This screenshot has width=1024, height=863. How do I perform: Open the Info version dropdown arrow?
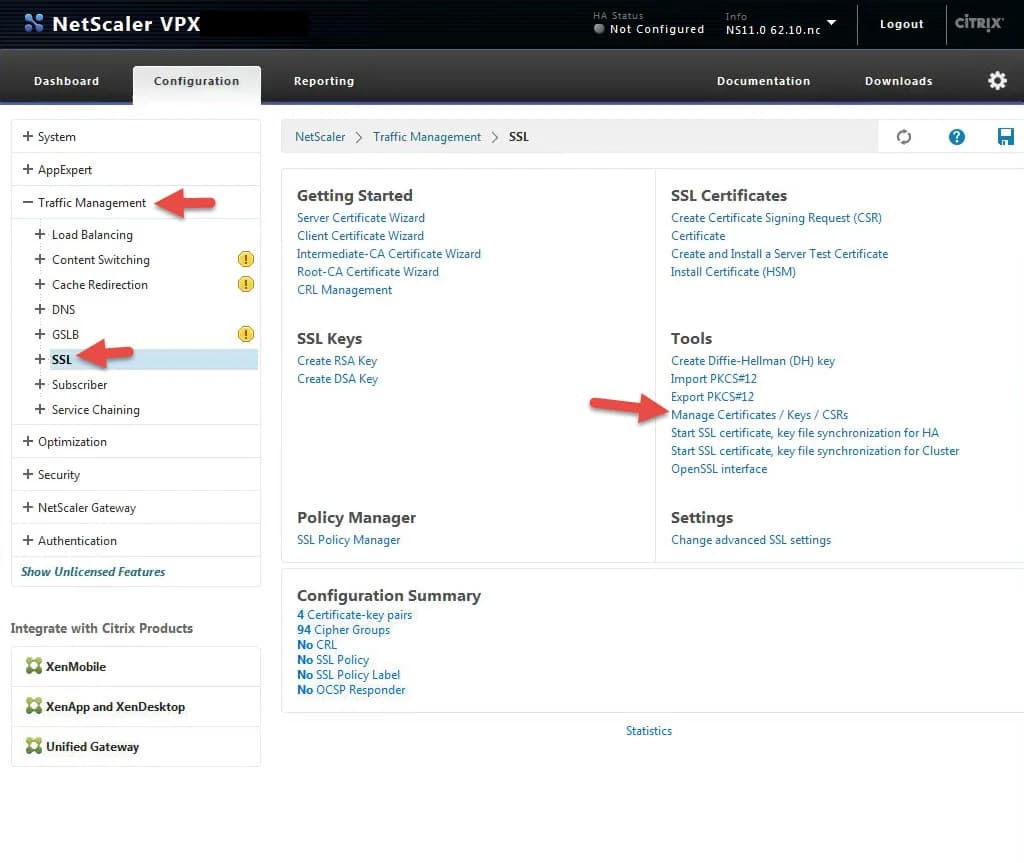pyautogui.click(x=831, y=22)
